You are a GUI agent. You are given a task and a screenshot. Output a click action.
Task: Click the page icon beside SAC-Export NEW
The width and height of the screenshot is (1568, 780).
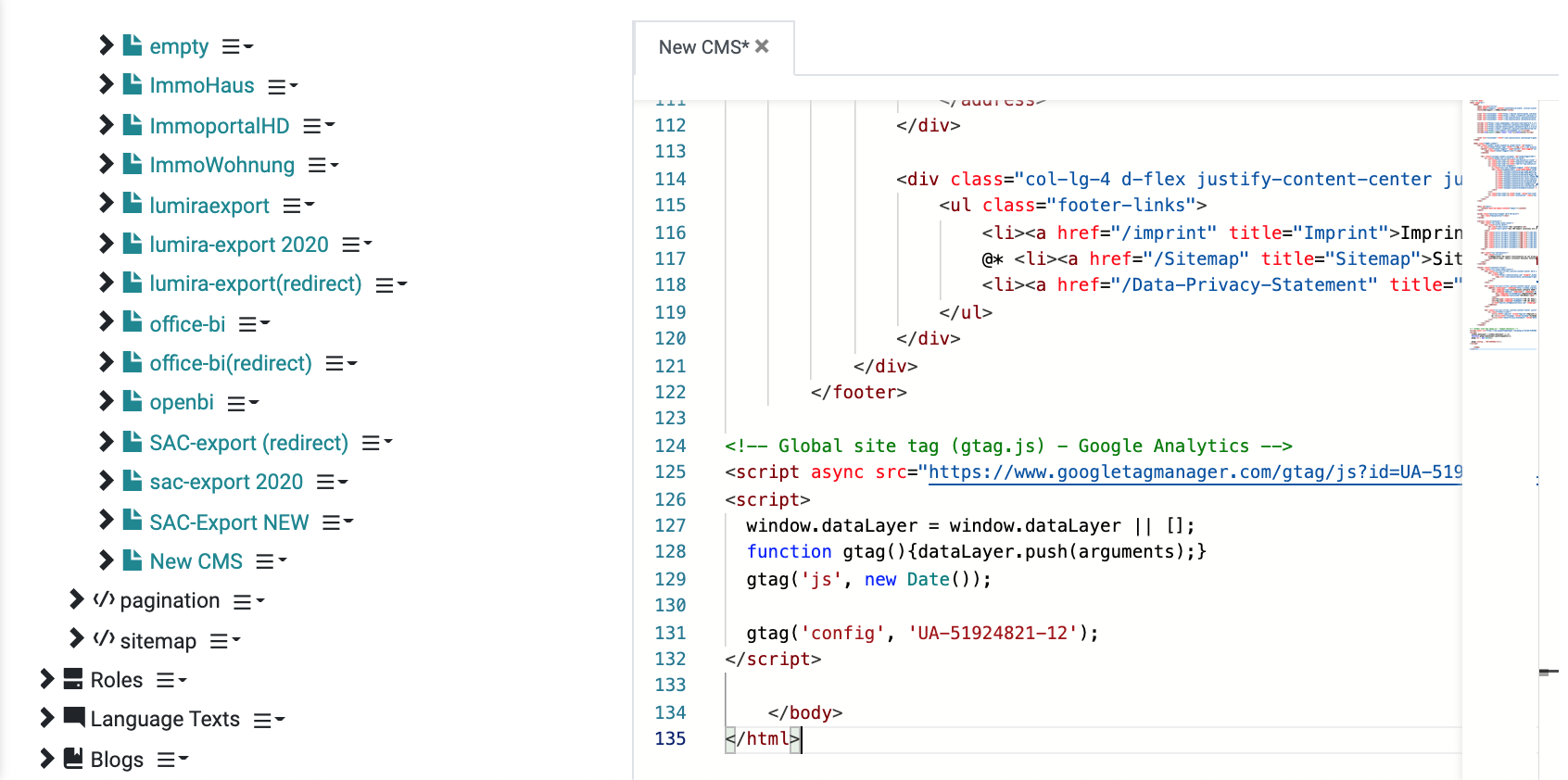(x=133, y=520)
